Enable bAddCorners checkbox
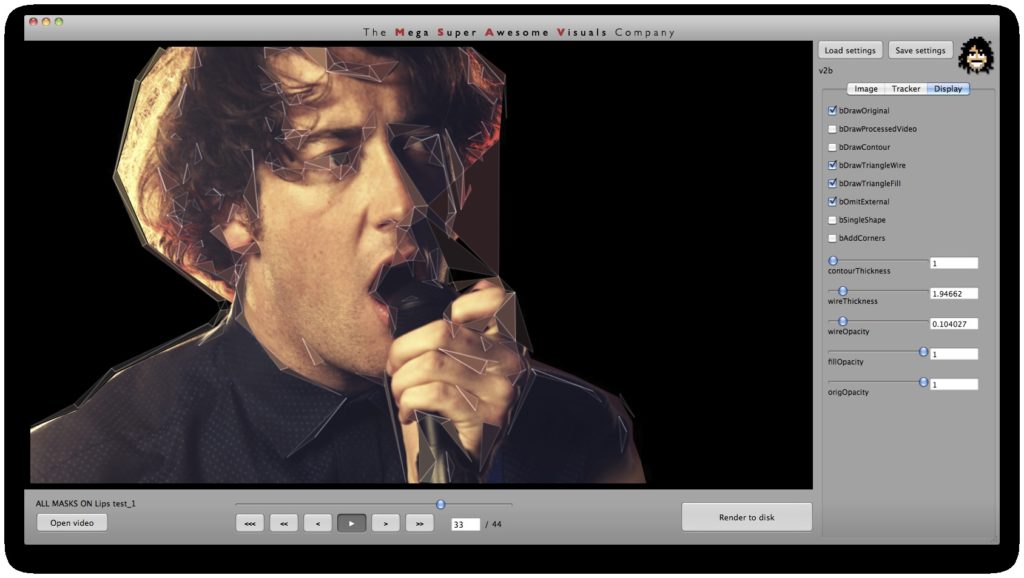 832,238
